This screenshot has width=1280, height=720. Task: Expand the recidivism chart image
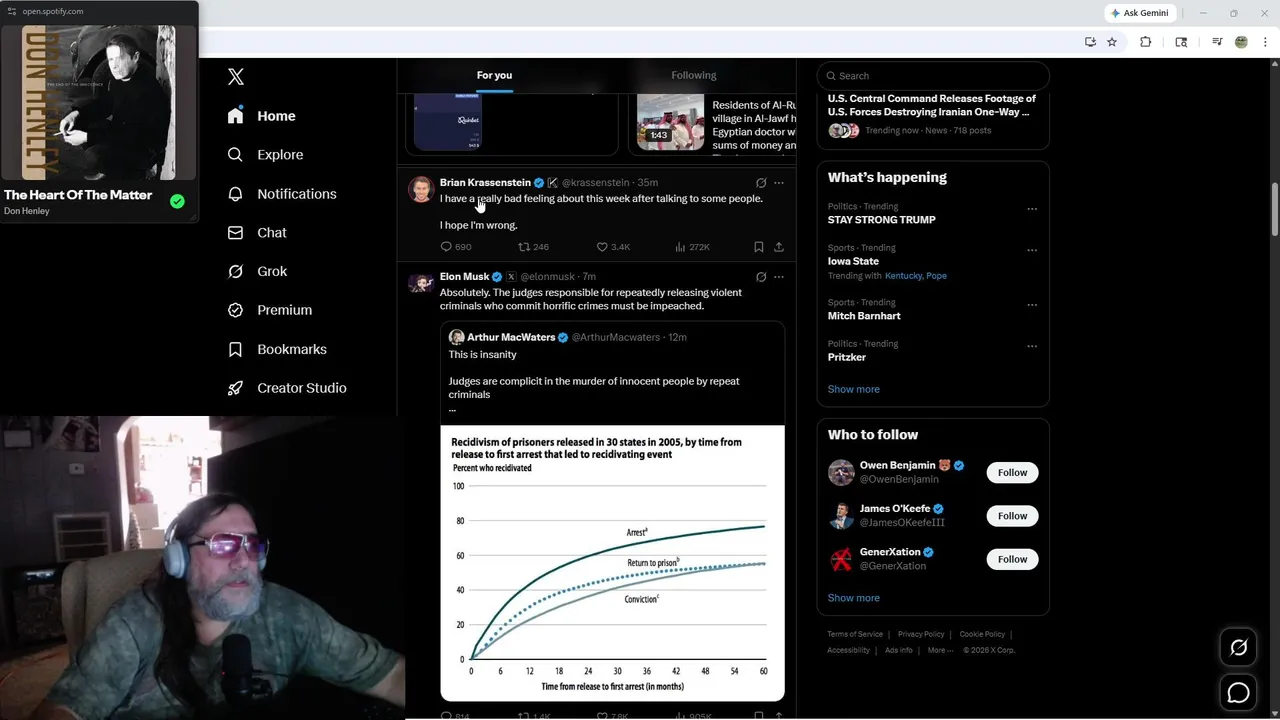tap(612, 563)
